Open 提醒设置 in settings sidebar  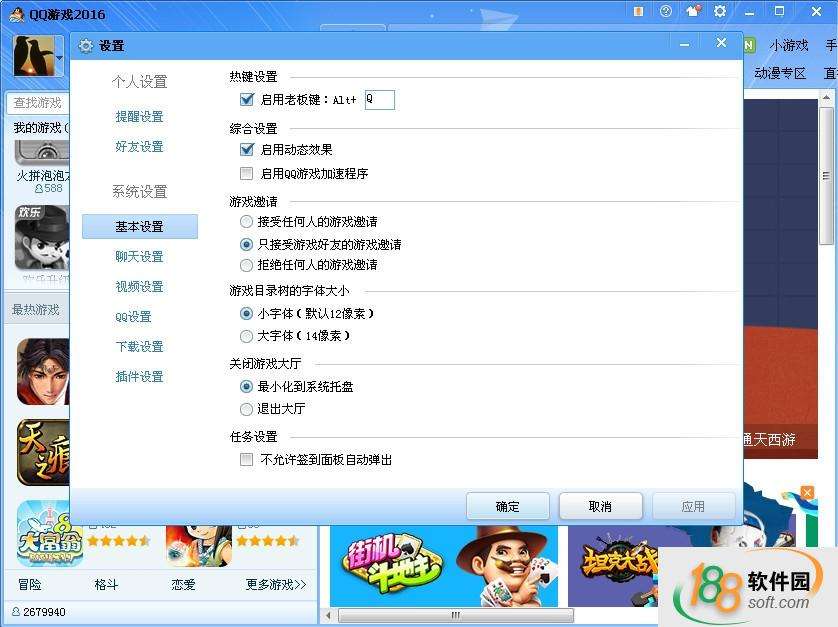click(139, 117)
